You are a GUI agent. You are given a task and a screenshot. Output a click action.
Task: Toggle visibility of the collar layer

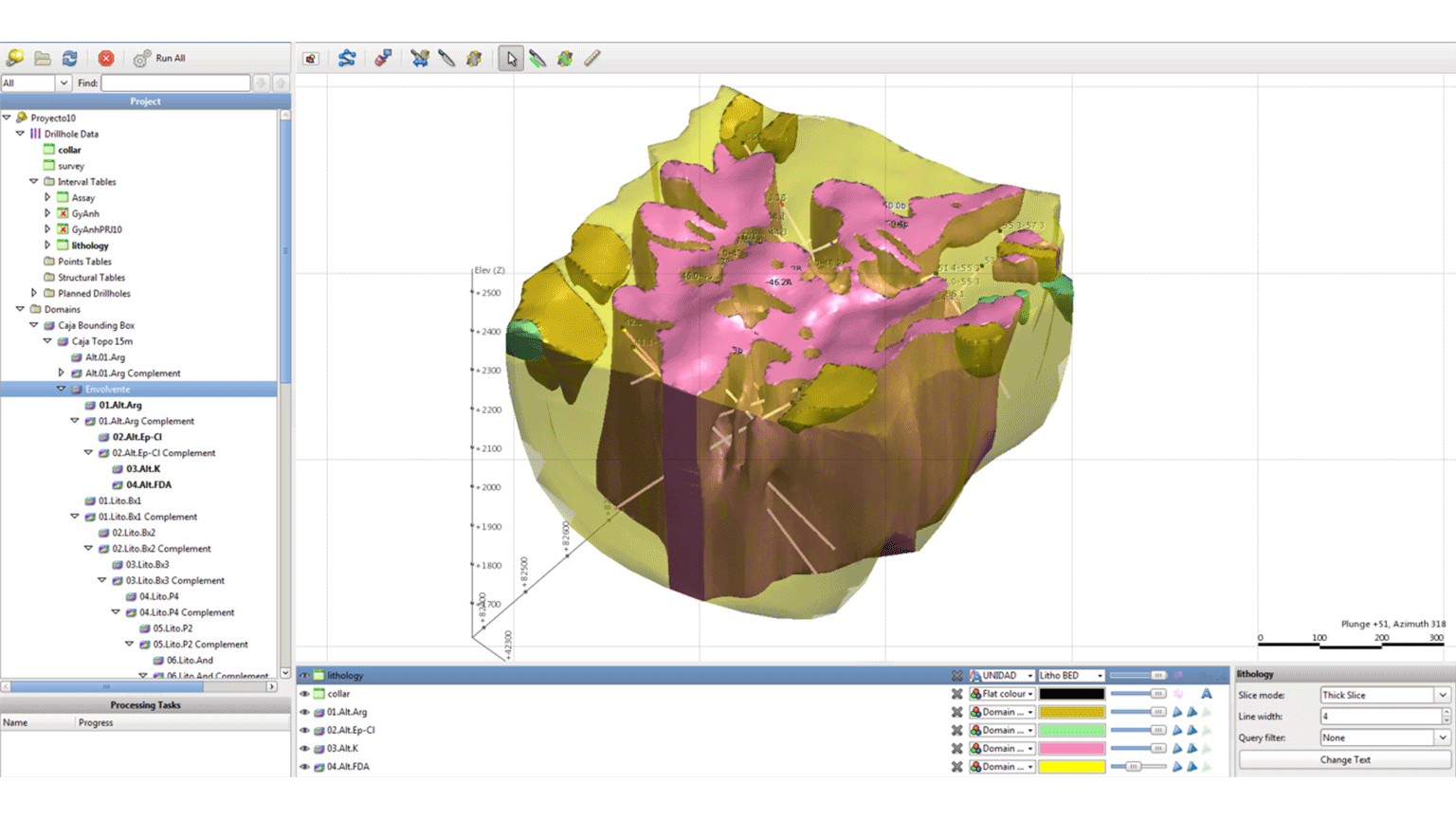[305, 694]
